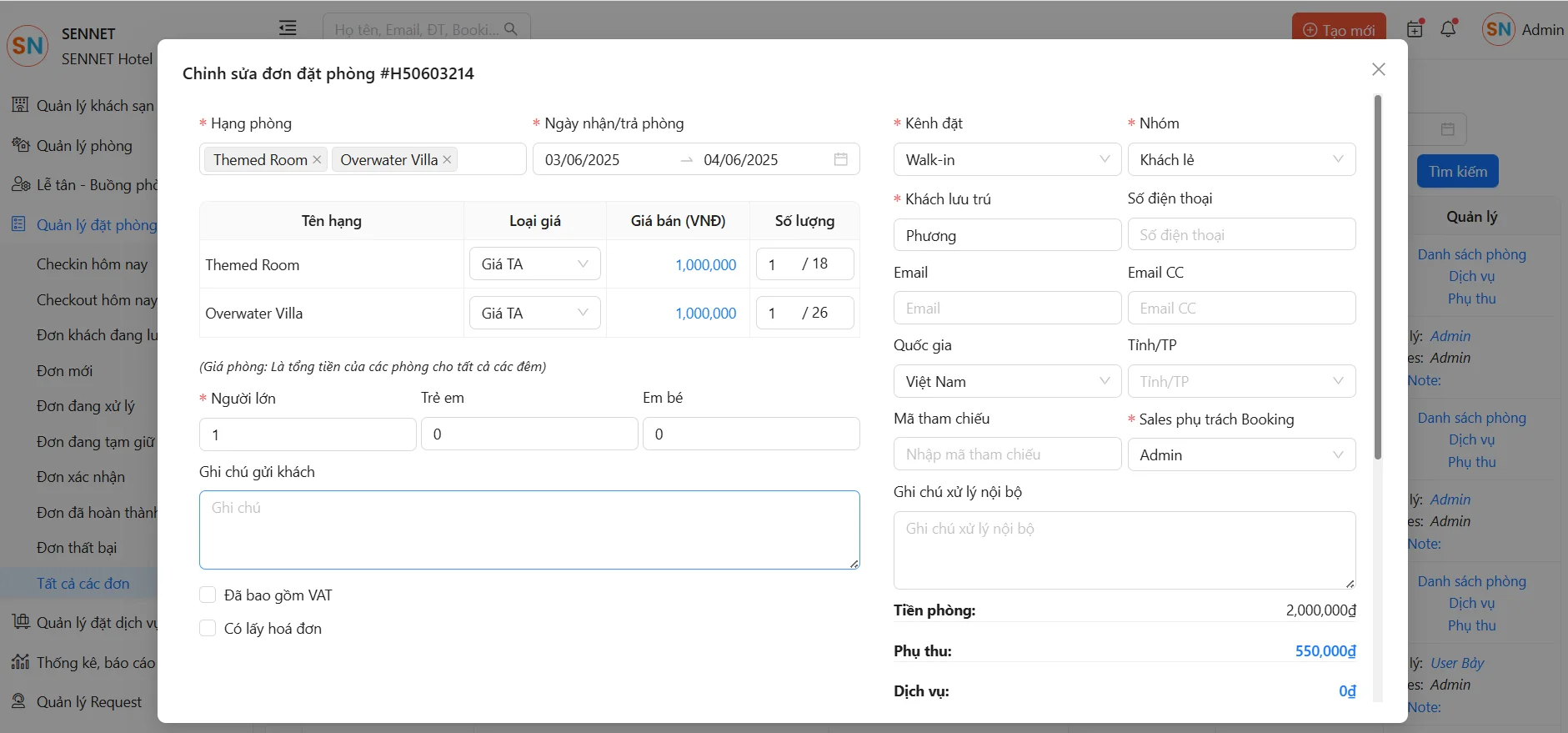
Task: Open the check-in date calendar icon
Action: pos(840,159)
